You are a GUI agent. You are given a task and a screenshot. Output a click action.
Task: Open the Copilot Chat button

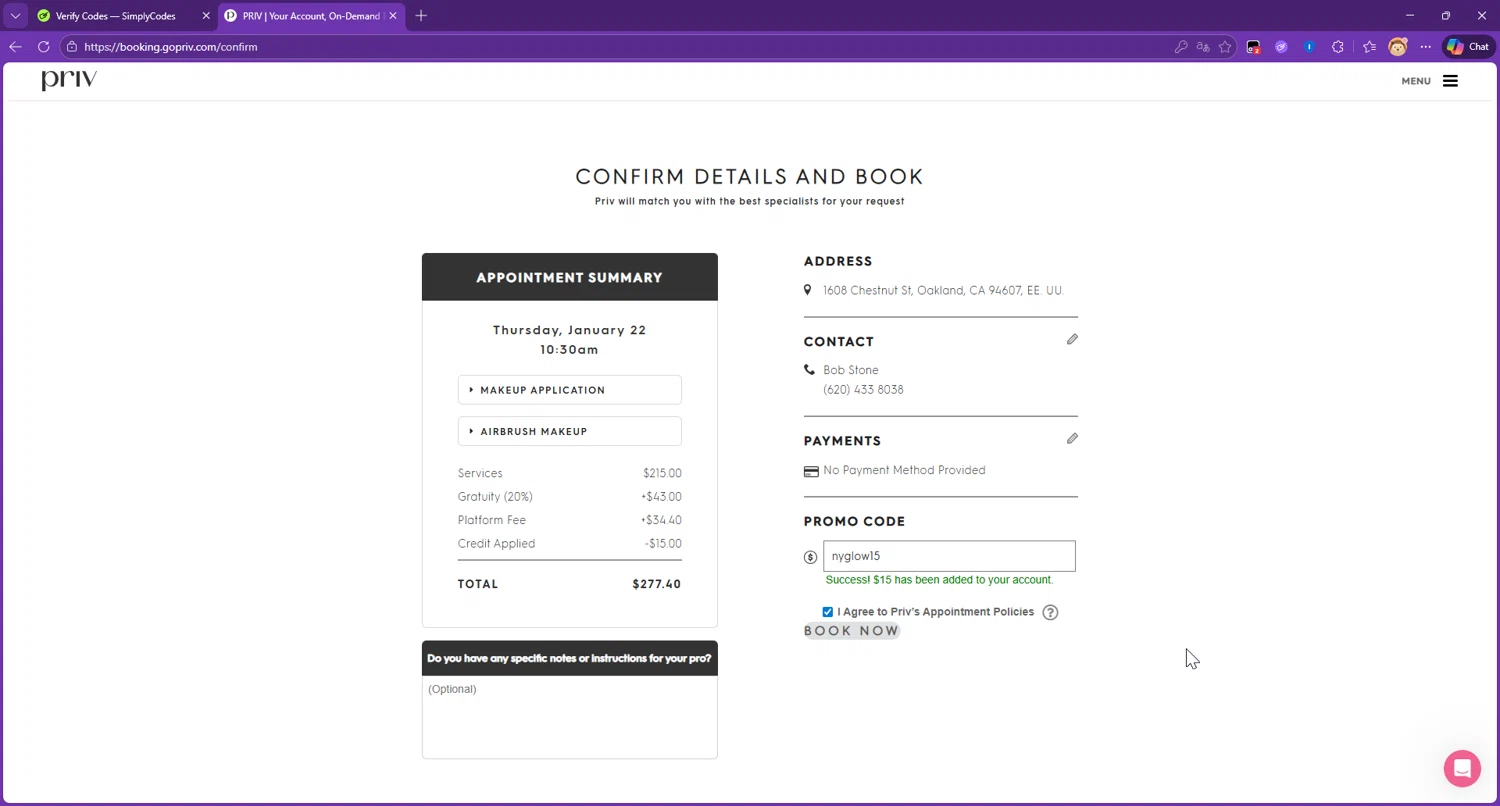point(1468,47)
